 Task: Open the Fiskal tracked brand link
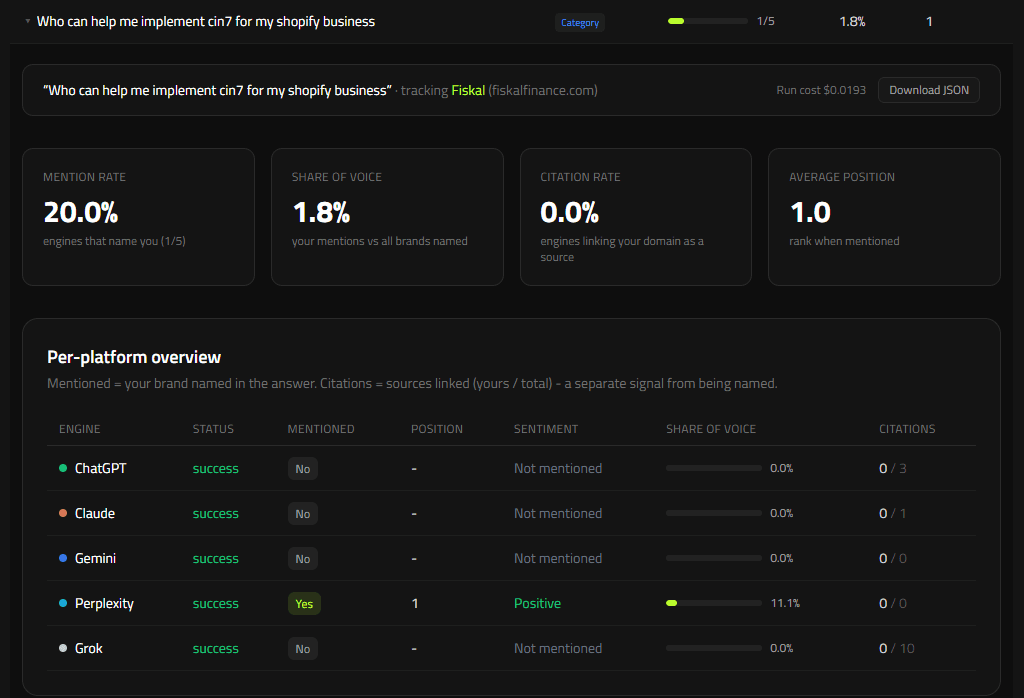(x=468, y=90)
